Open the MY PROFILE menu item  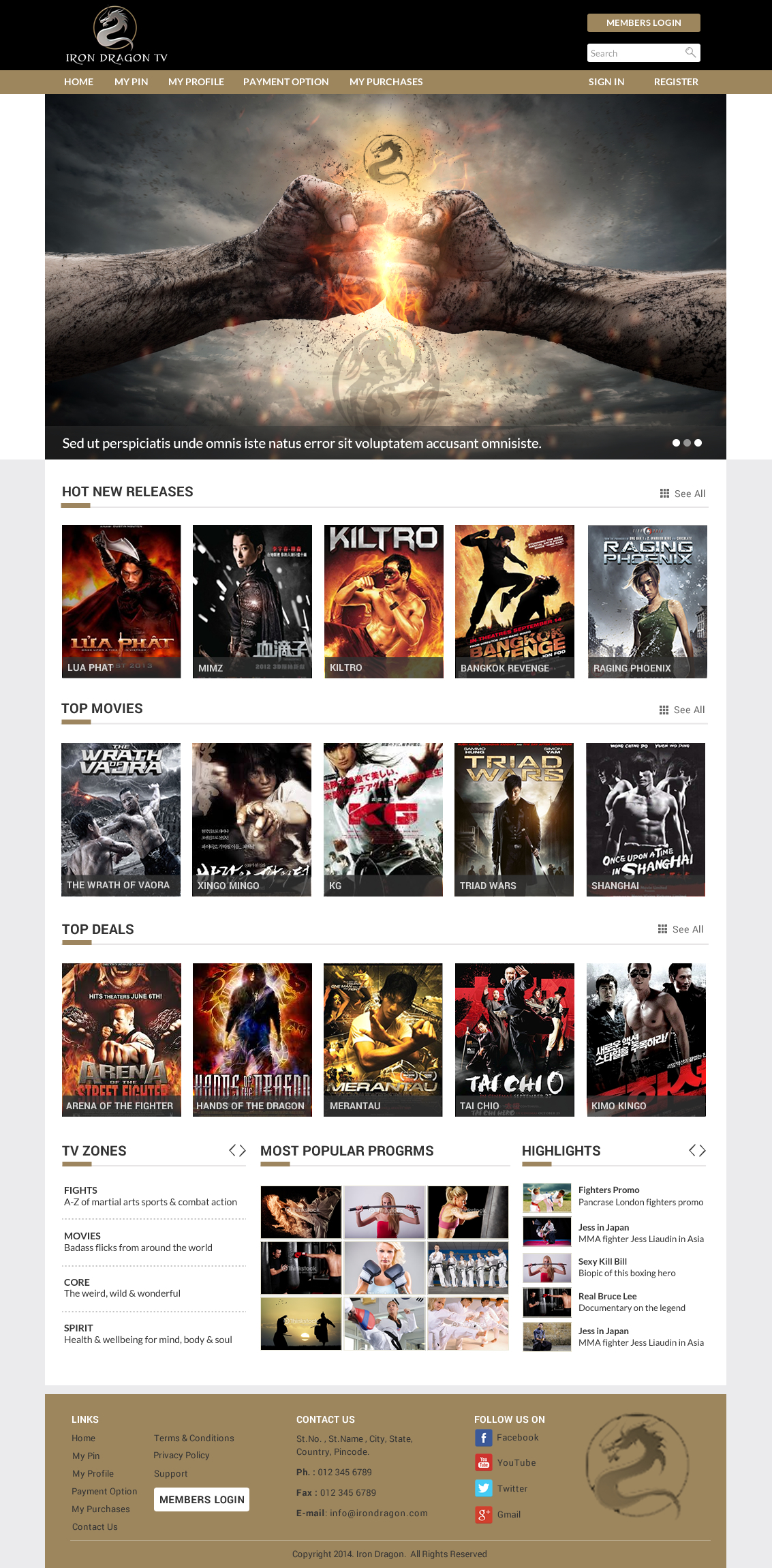coord(196,82)
